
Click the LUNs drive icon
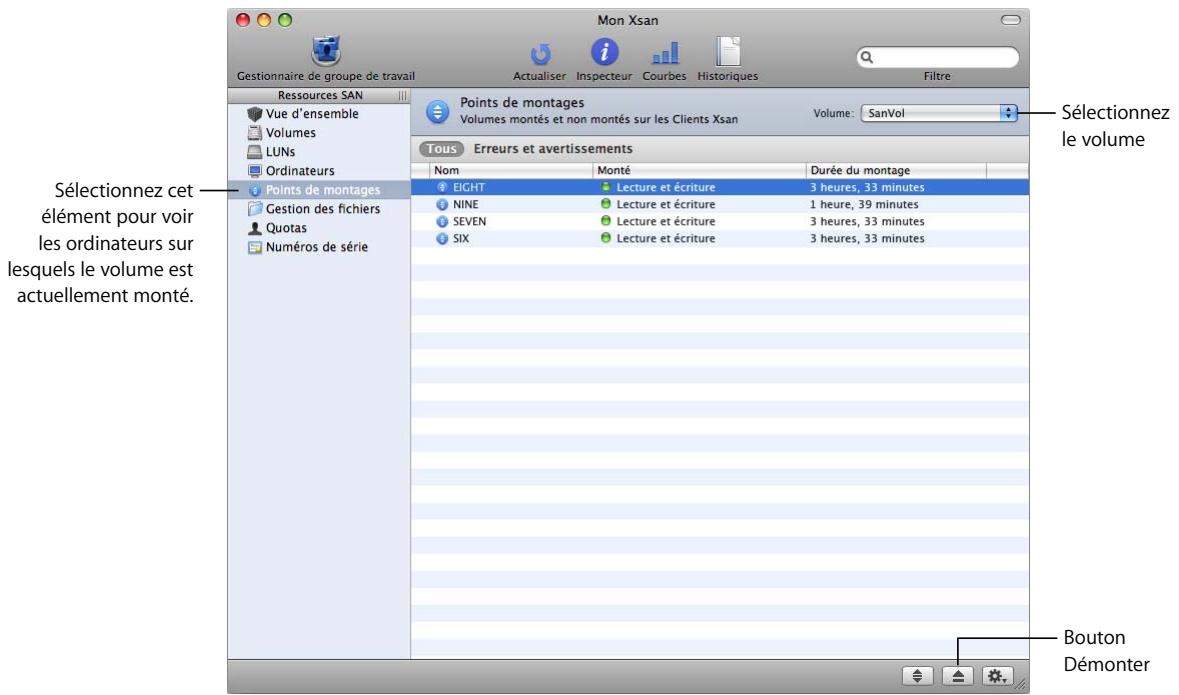pos(254,152)
